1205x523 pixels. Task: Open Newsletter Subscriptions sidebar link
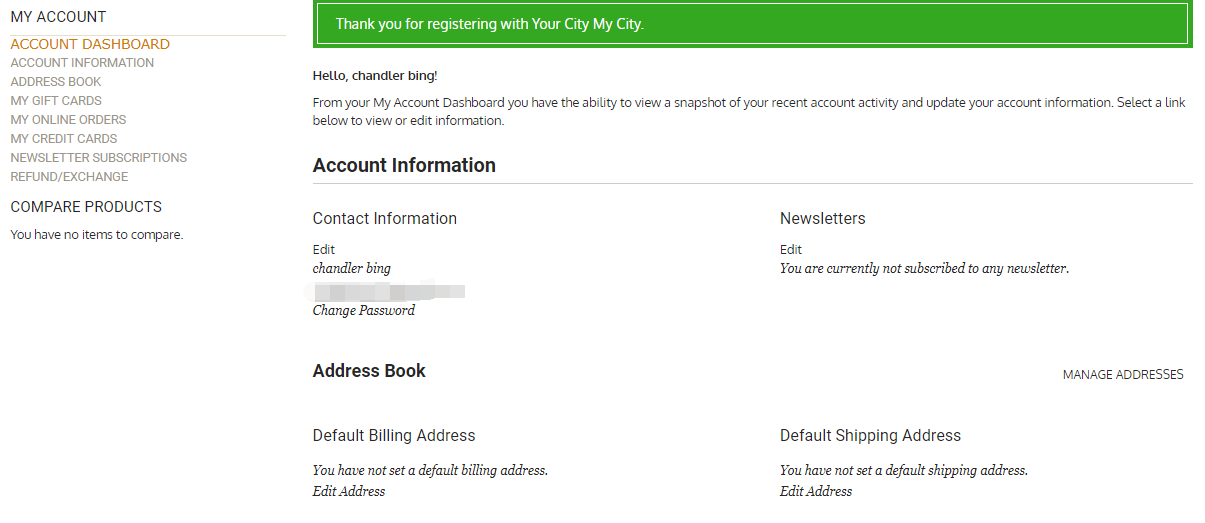(99, 158)
